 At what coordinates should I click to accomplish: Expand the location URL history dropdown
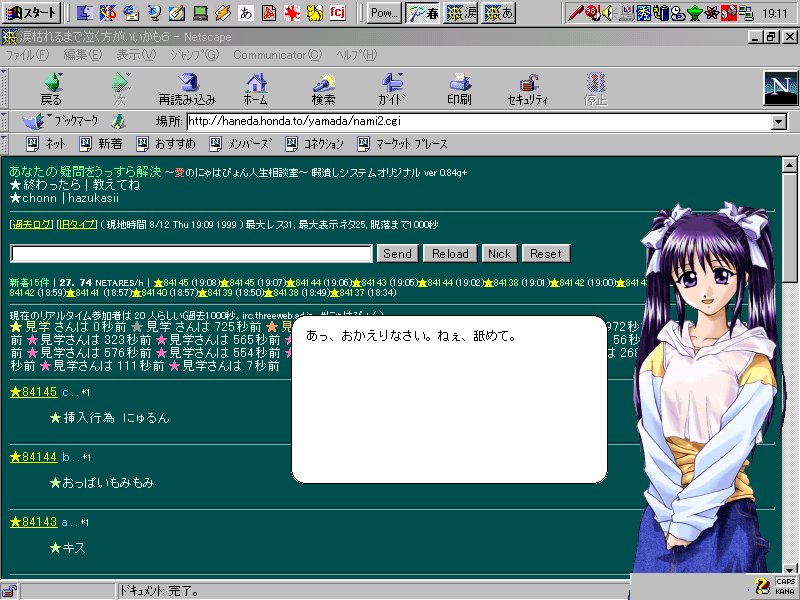coord(779,122)
